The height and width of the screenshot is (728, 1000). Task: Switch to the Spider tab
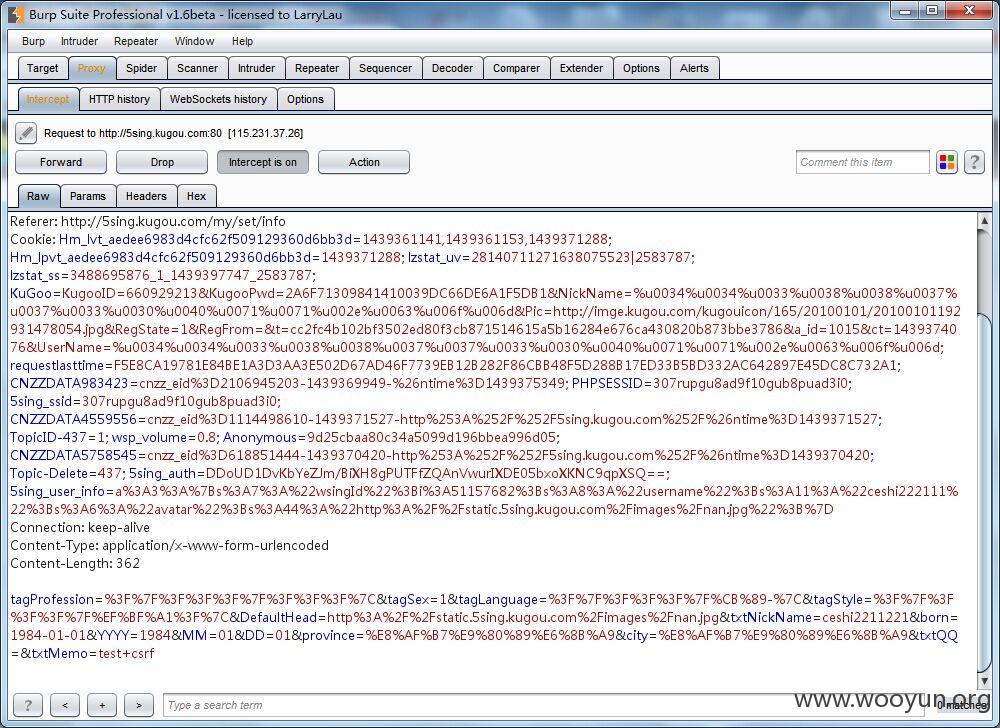[x=142, y=68]
